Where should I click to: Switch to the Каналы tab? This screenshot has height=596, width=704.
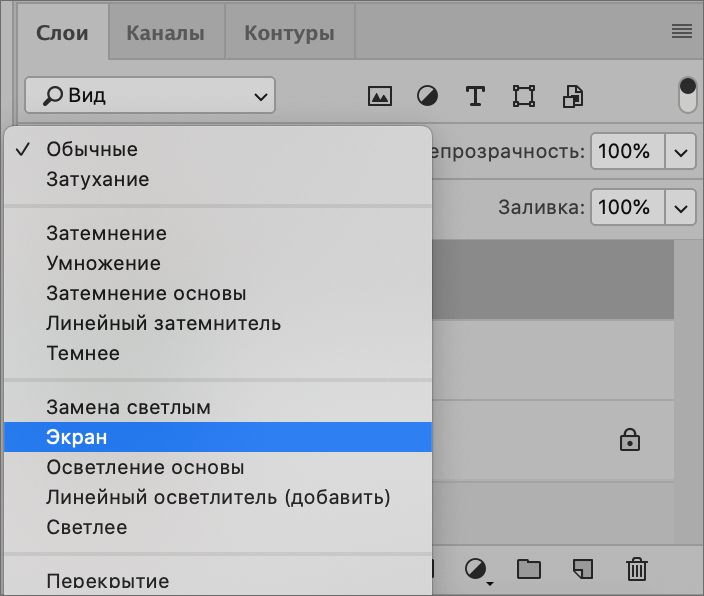point(166,32)
